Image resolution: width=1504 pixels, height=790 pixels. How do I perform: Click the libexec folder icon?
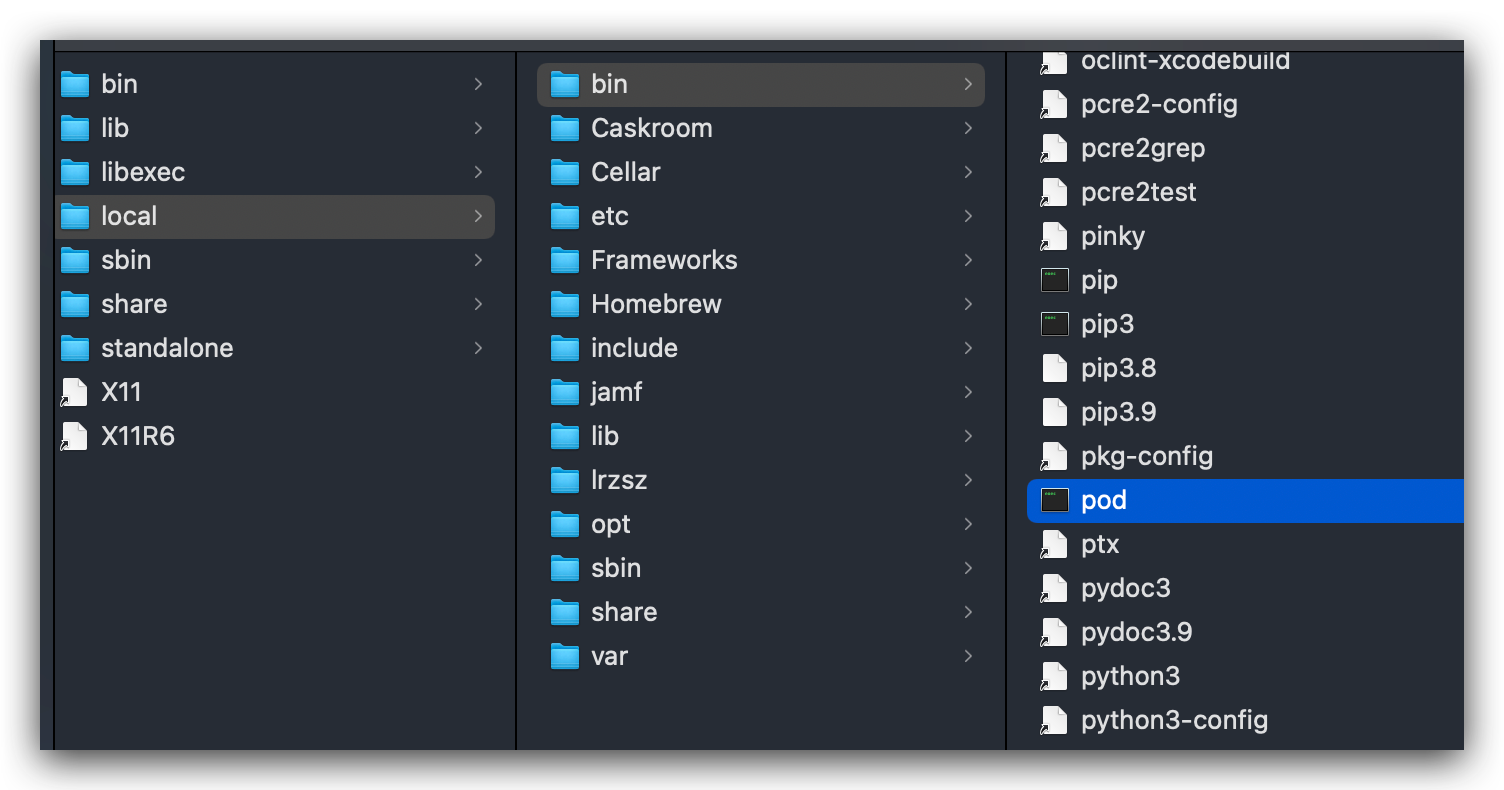click(75, 172)
